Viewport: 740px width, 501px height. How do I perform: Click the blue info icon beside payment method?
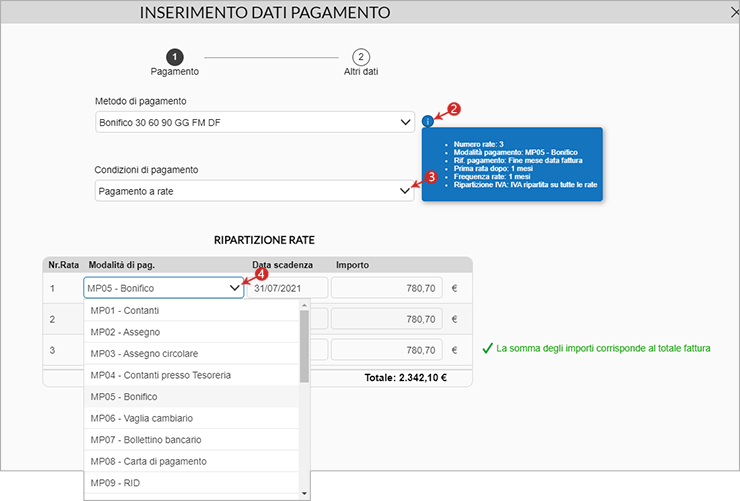point(428,122)
